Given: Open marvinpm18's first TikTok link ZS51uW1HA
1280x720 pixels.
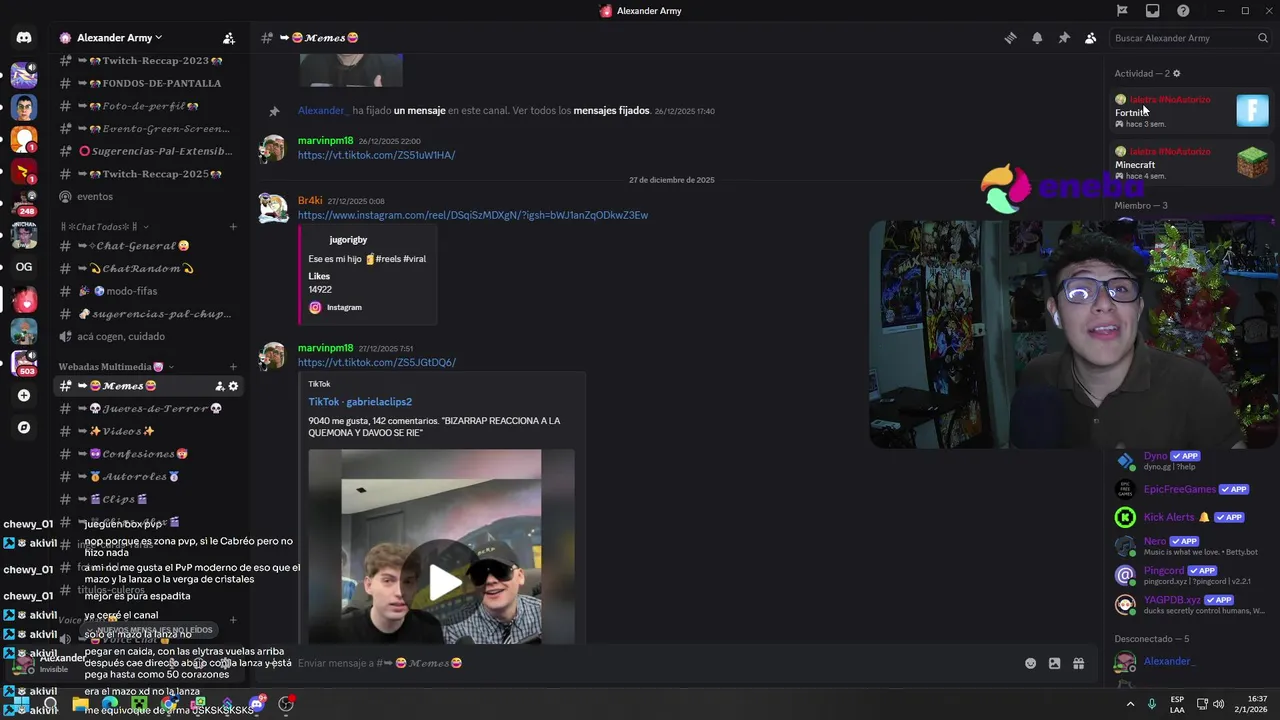Looking at the screenshot, I should (376, 155).
